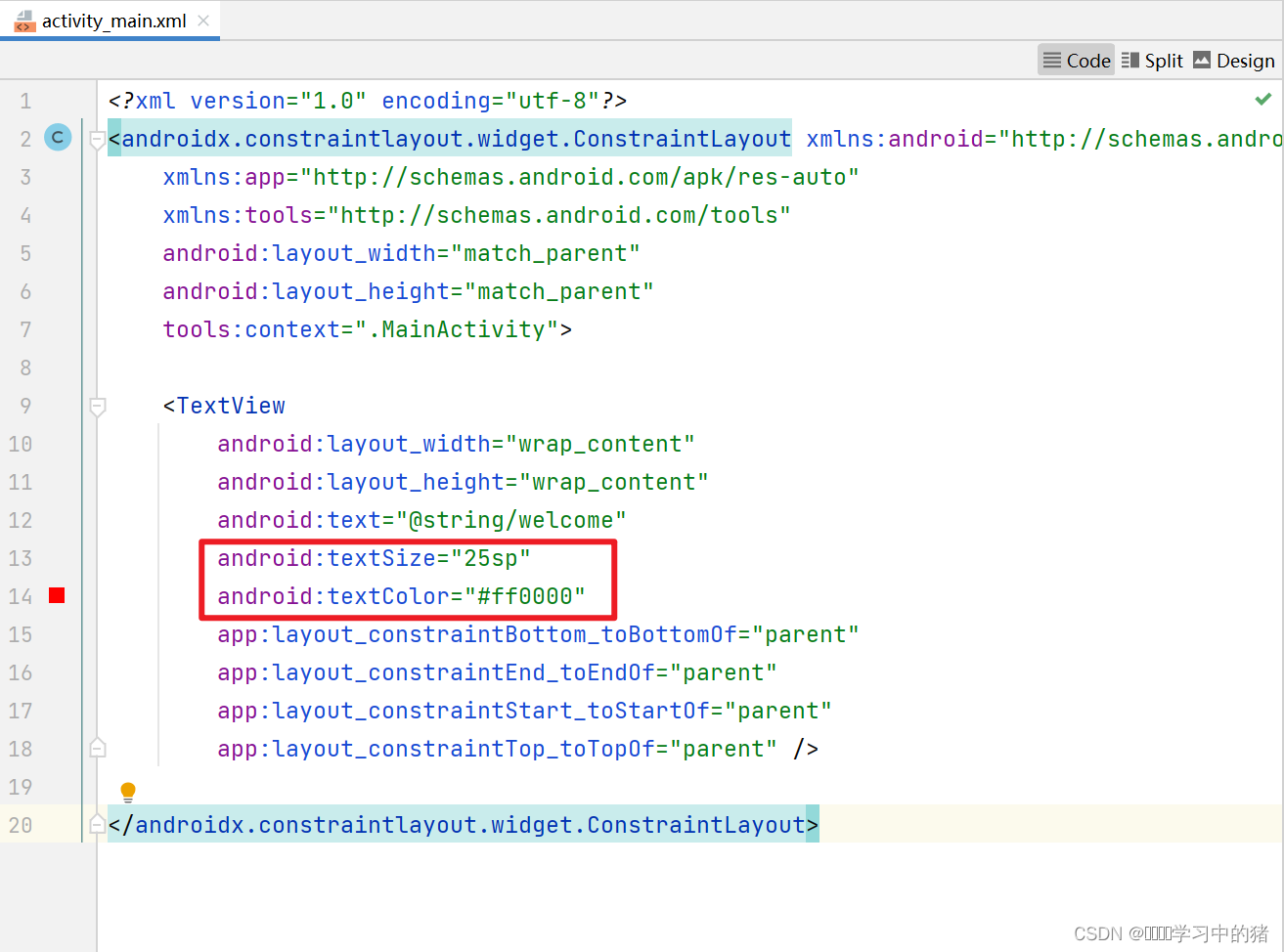The image size is (1284, 952).
Task: Click the related class gutter icon on line 2
Action: pos(58,138)
